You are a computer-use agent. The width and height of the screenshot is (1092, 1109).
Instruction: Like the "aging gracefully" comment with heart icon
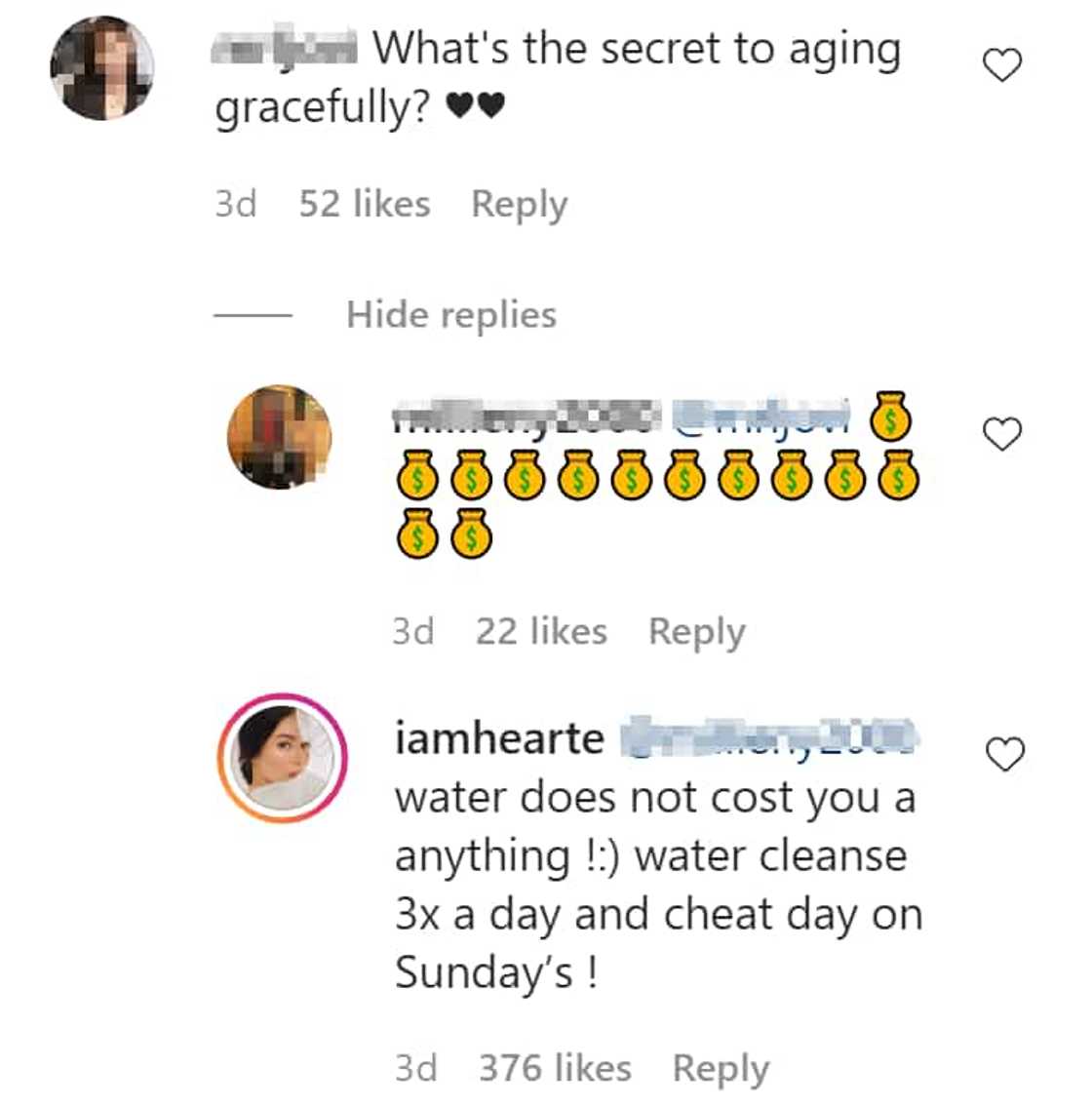pos(1001,65)
